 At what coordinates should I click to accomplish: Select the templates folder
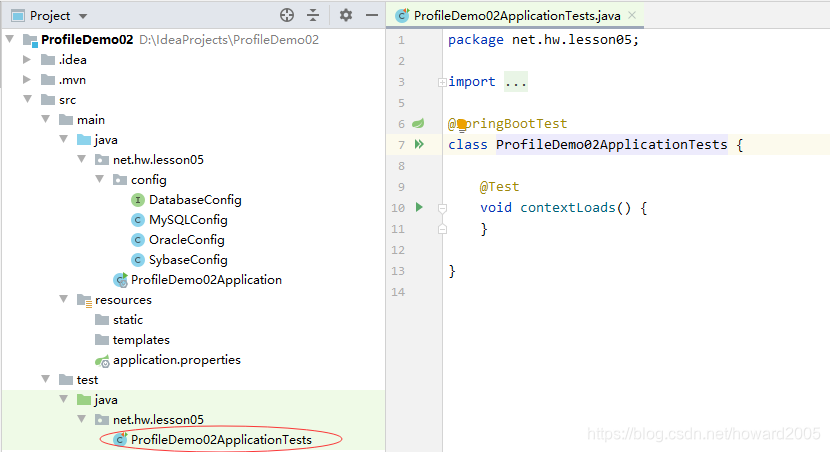tap(141, 340)
